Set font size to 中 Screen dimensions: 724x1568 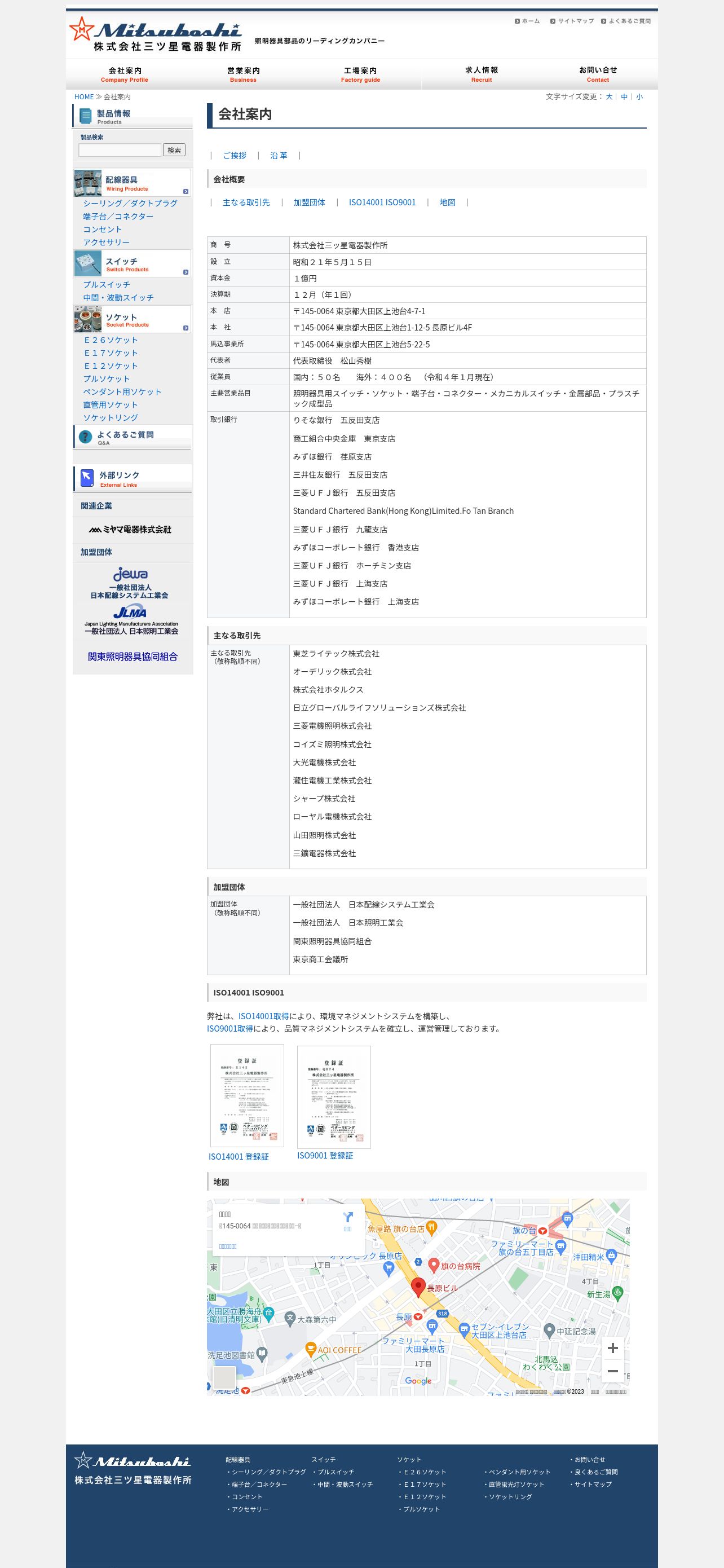coord(624,97)
